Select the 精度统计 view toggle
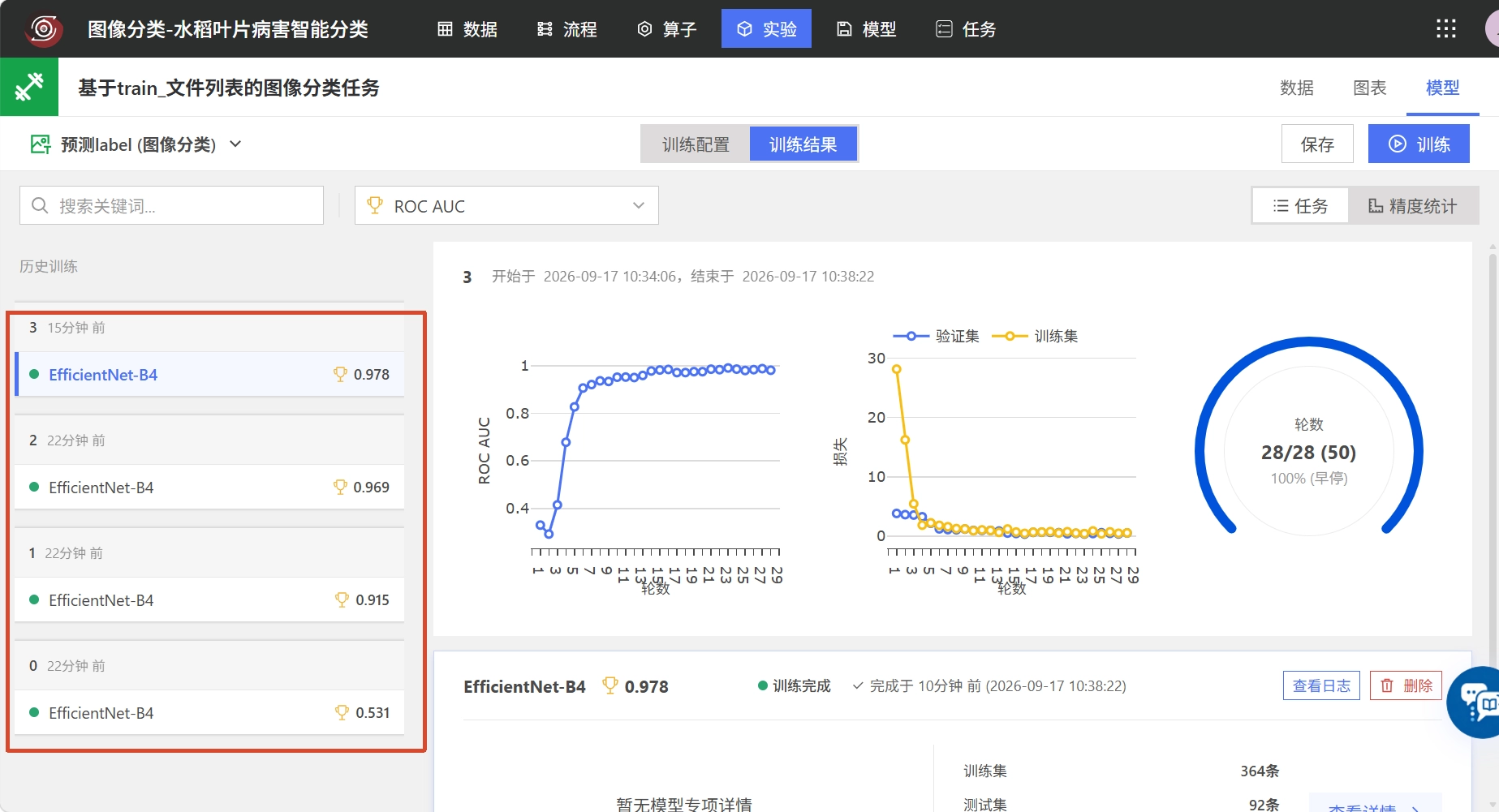 (1413, 206)
